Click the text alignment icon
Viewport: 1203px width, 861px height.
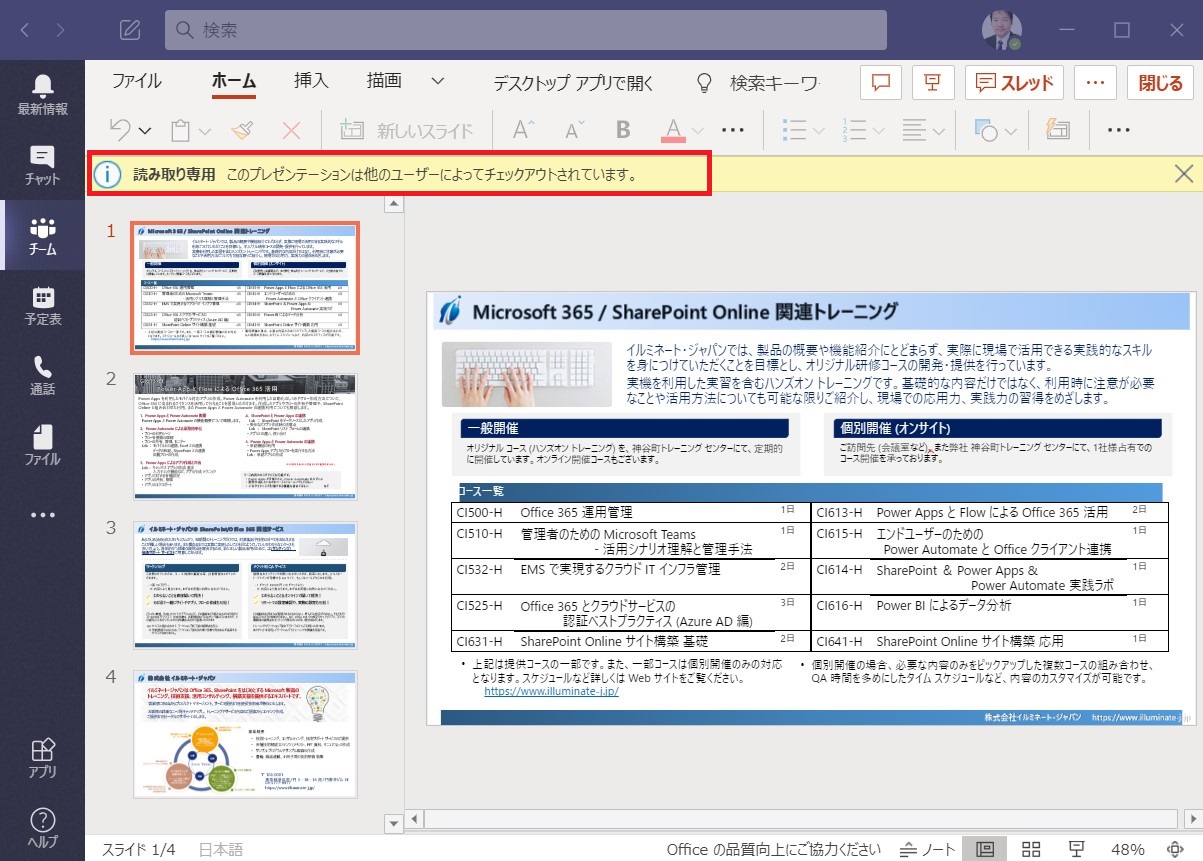pyautogui.click(x=913, y=130)
